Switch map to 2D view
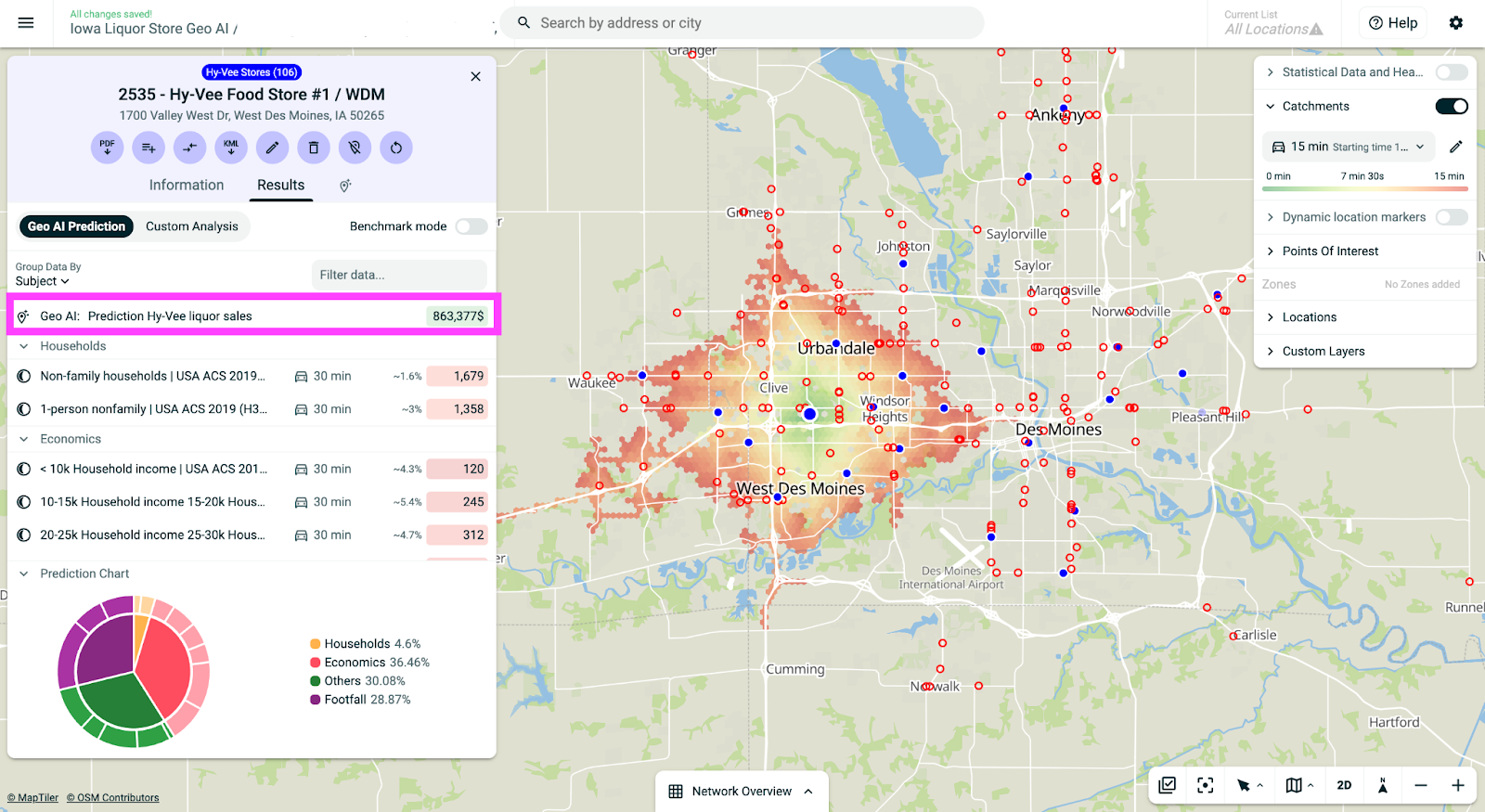This screenshot has height=812, width=1485. click(1344, 785)
